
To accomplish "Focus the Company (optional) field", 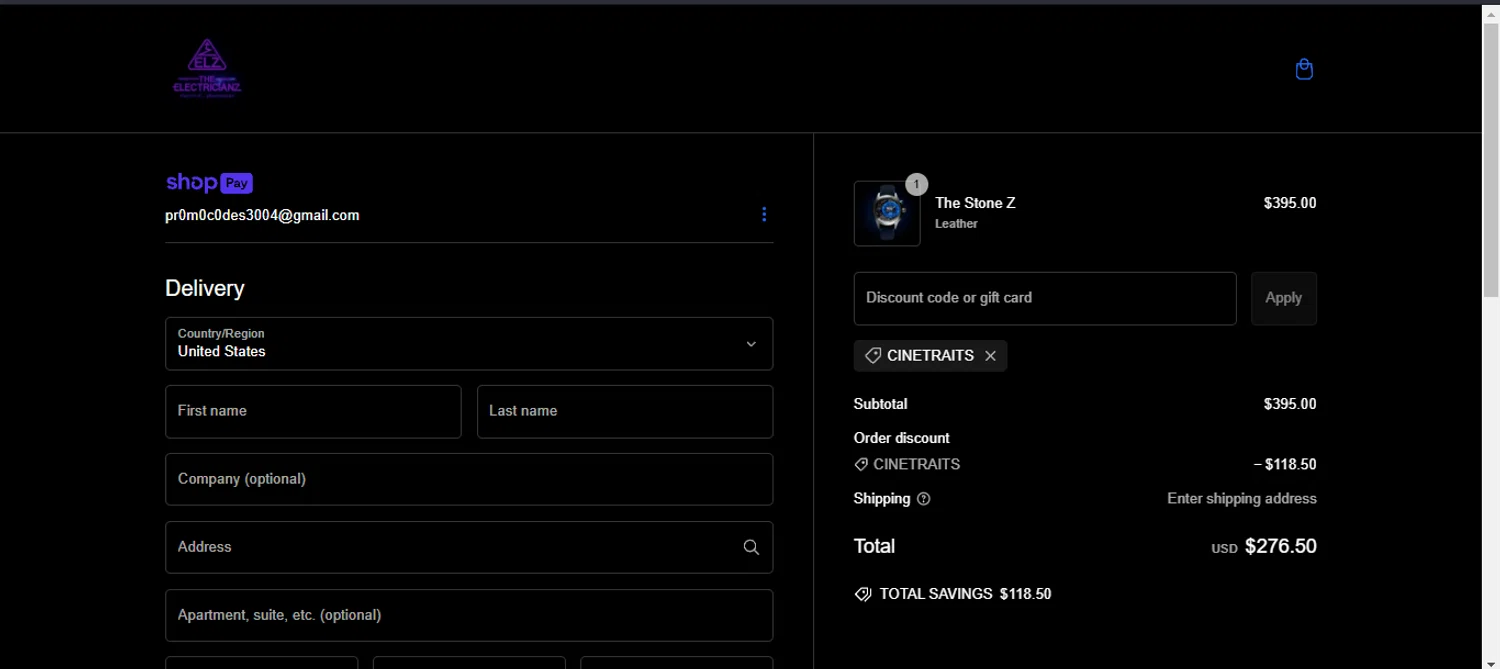I will (469, 479).
